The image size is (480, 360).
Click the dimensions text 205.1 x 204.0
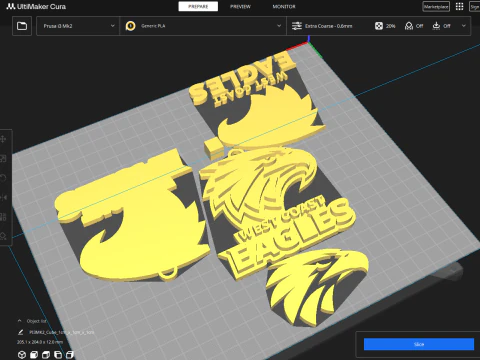(40, 342)
